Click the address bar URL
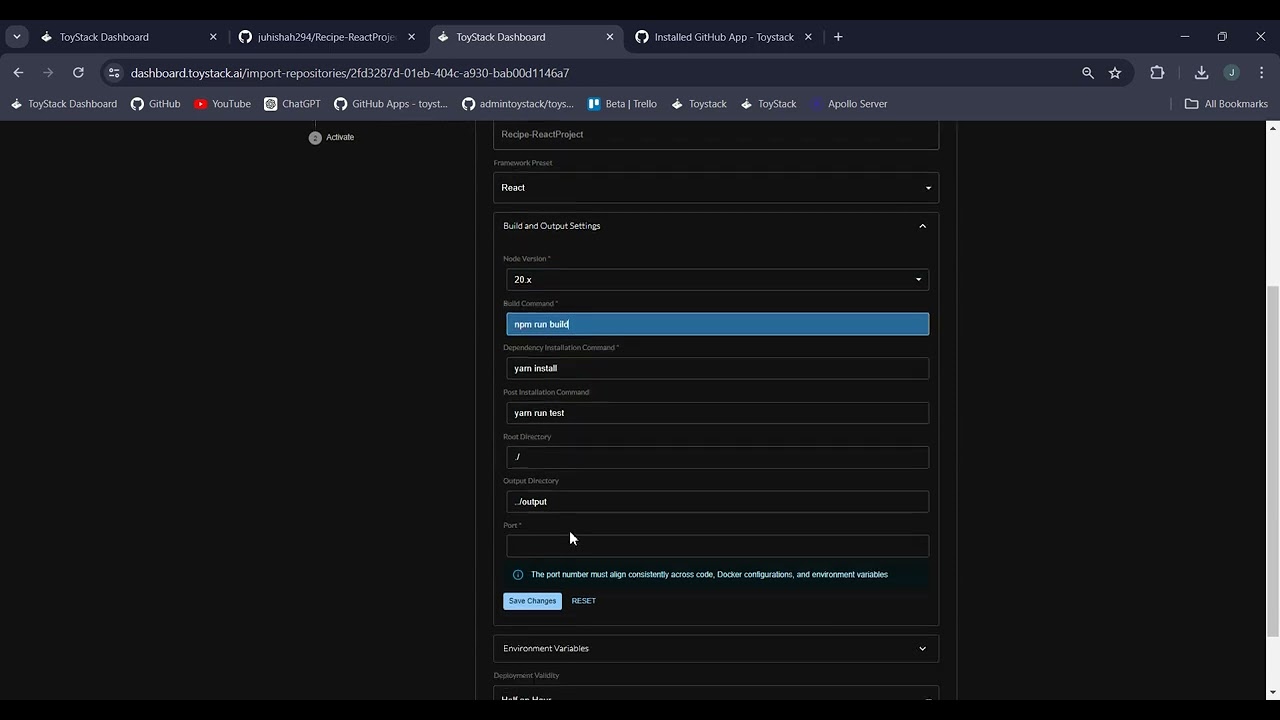 coord(350,73)
